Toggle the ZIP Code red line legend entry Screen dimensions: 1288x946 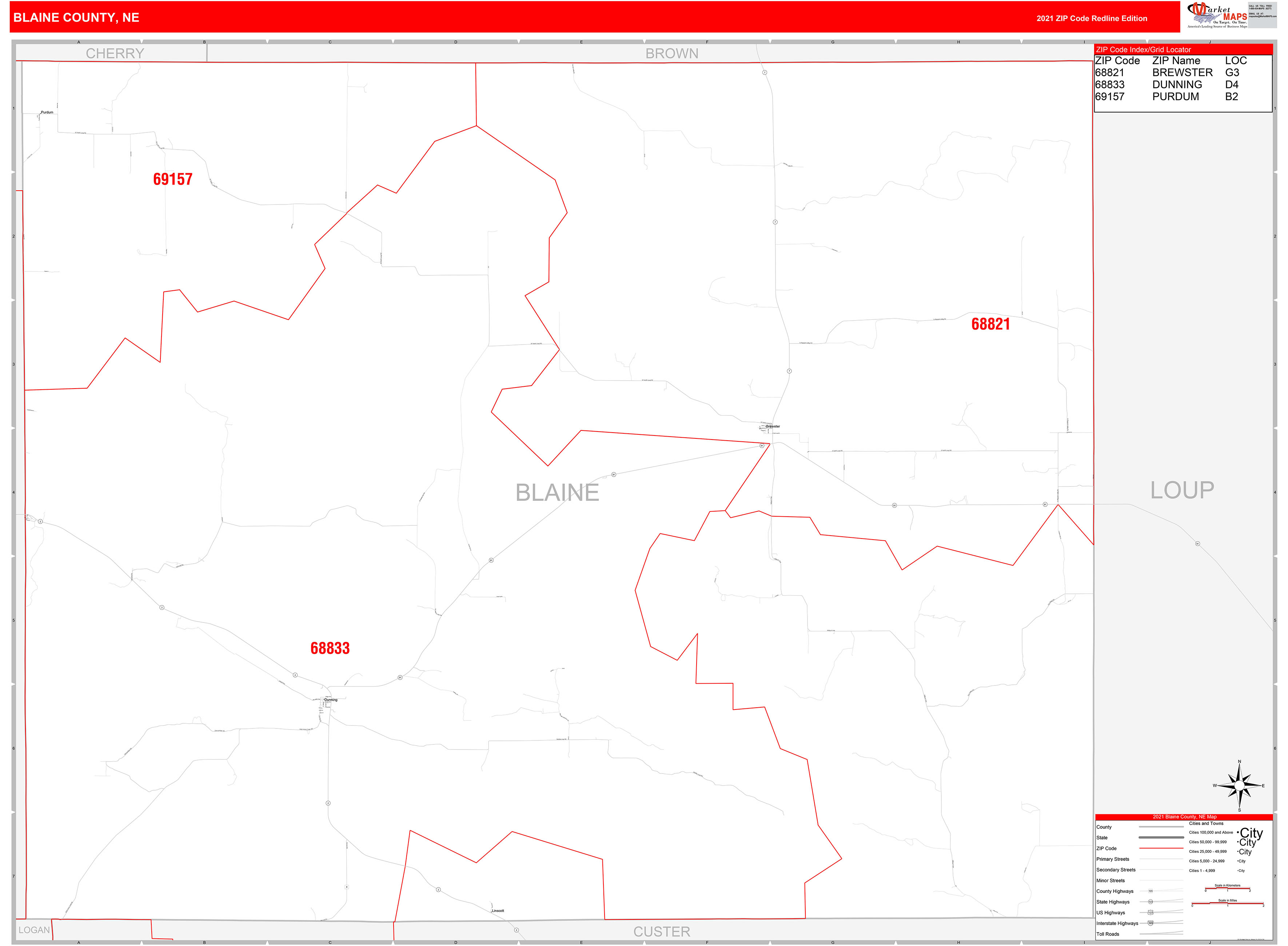1161,848
